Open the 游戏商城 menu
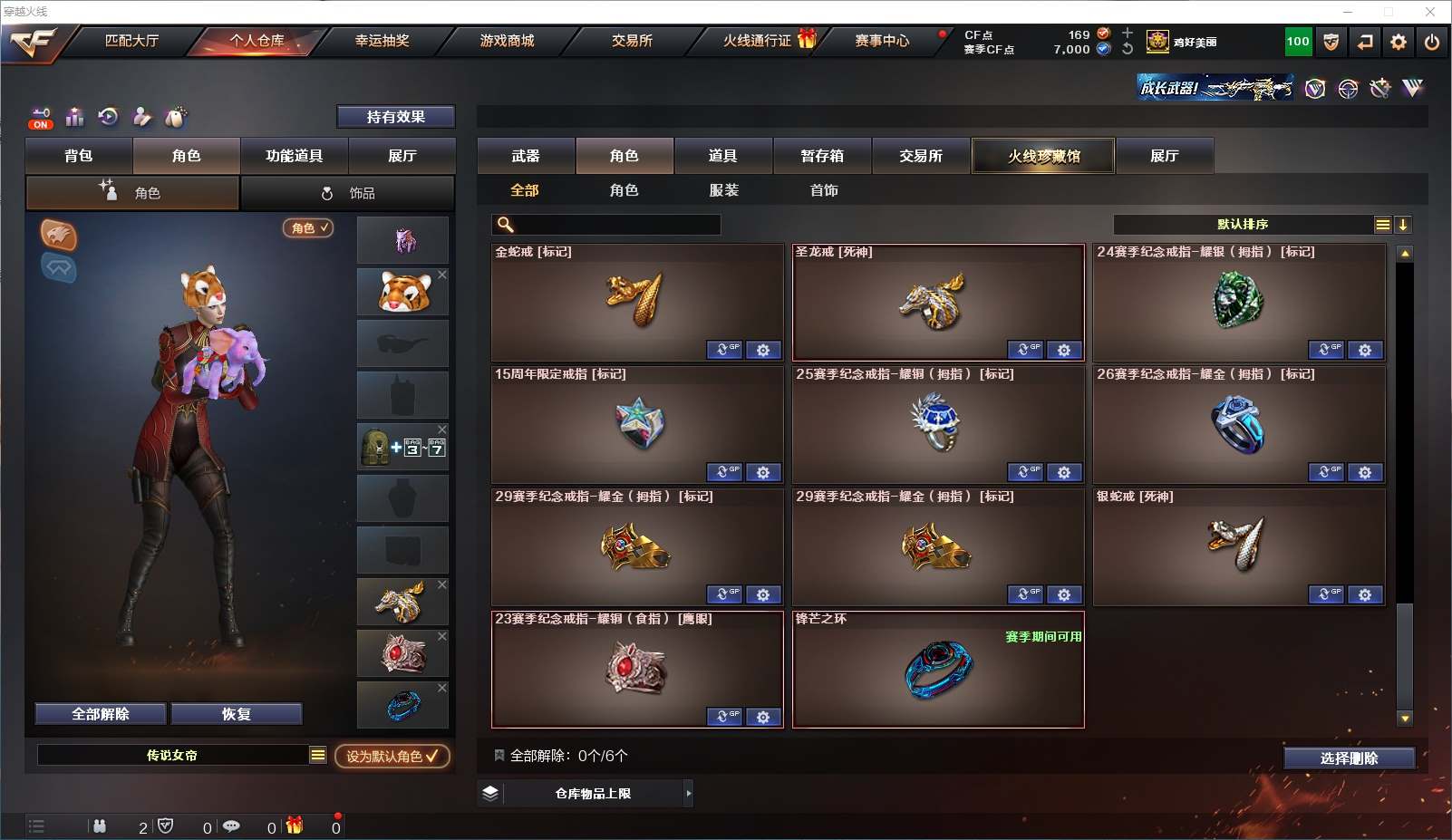1452x840 pixels. [507, 41]
